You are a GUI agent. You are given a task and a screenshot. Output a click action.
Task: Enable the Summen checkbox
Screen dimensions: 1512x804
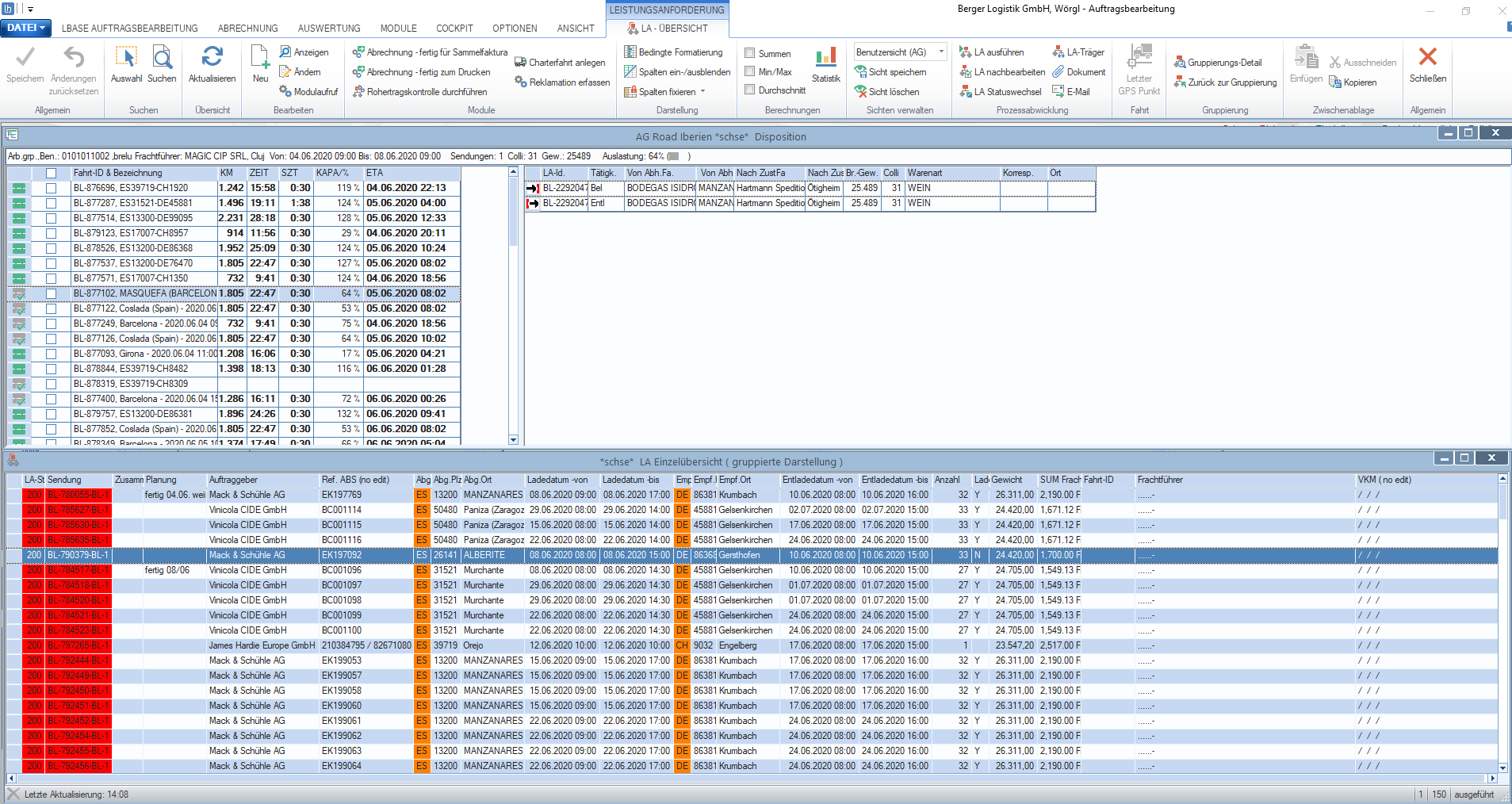pyautogui.click(x=749, y=53)
